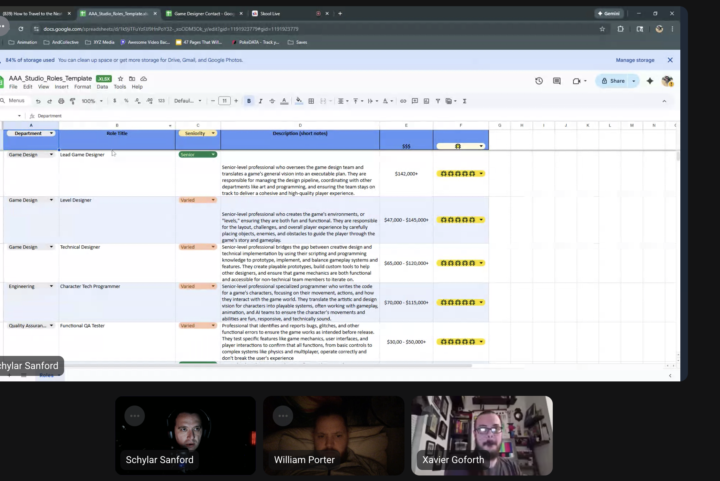Toggle bold formatting in the toolbar

pos(249,101)
